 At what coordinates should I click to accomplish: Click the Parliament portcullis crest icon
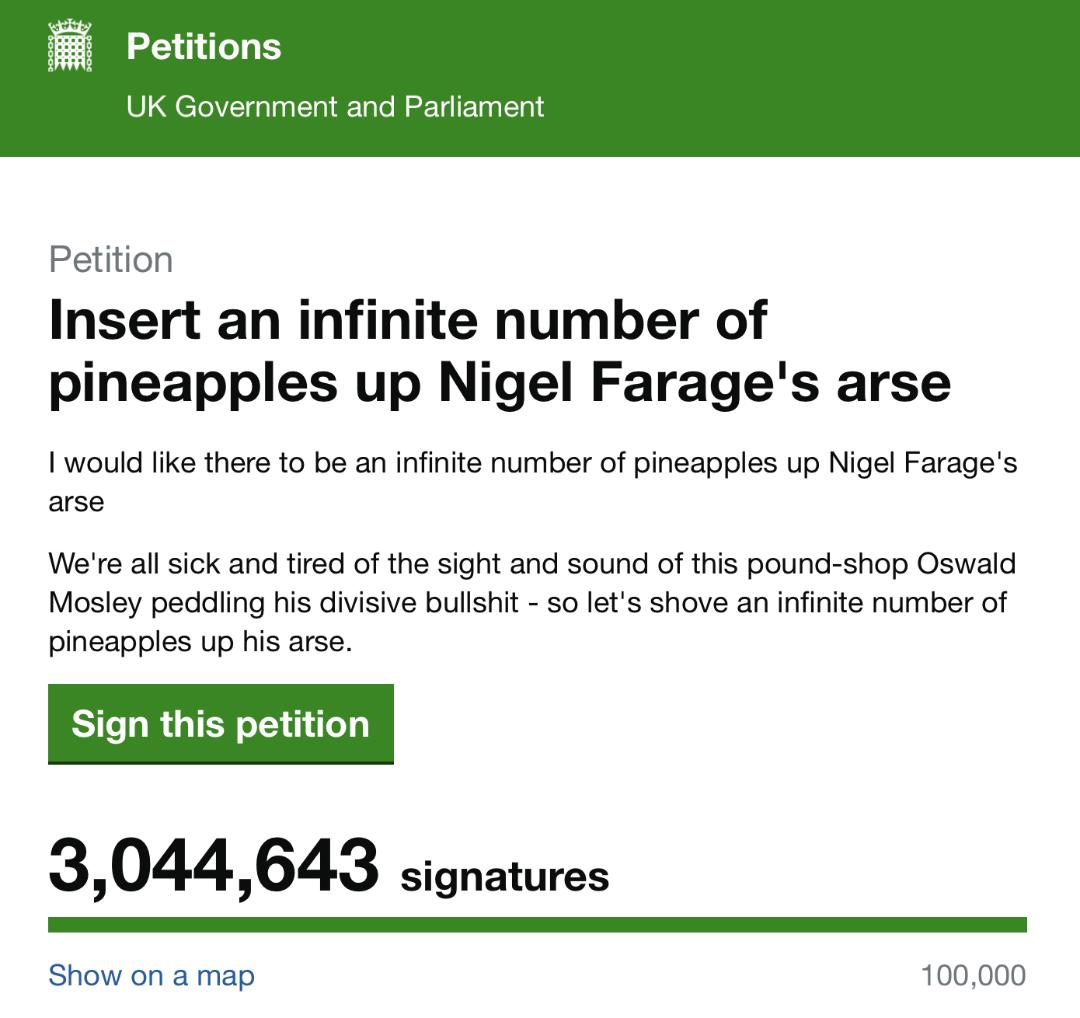coord(70,47)
